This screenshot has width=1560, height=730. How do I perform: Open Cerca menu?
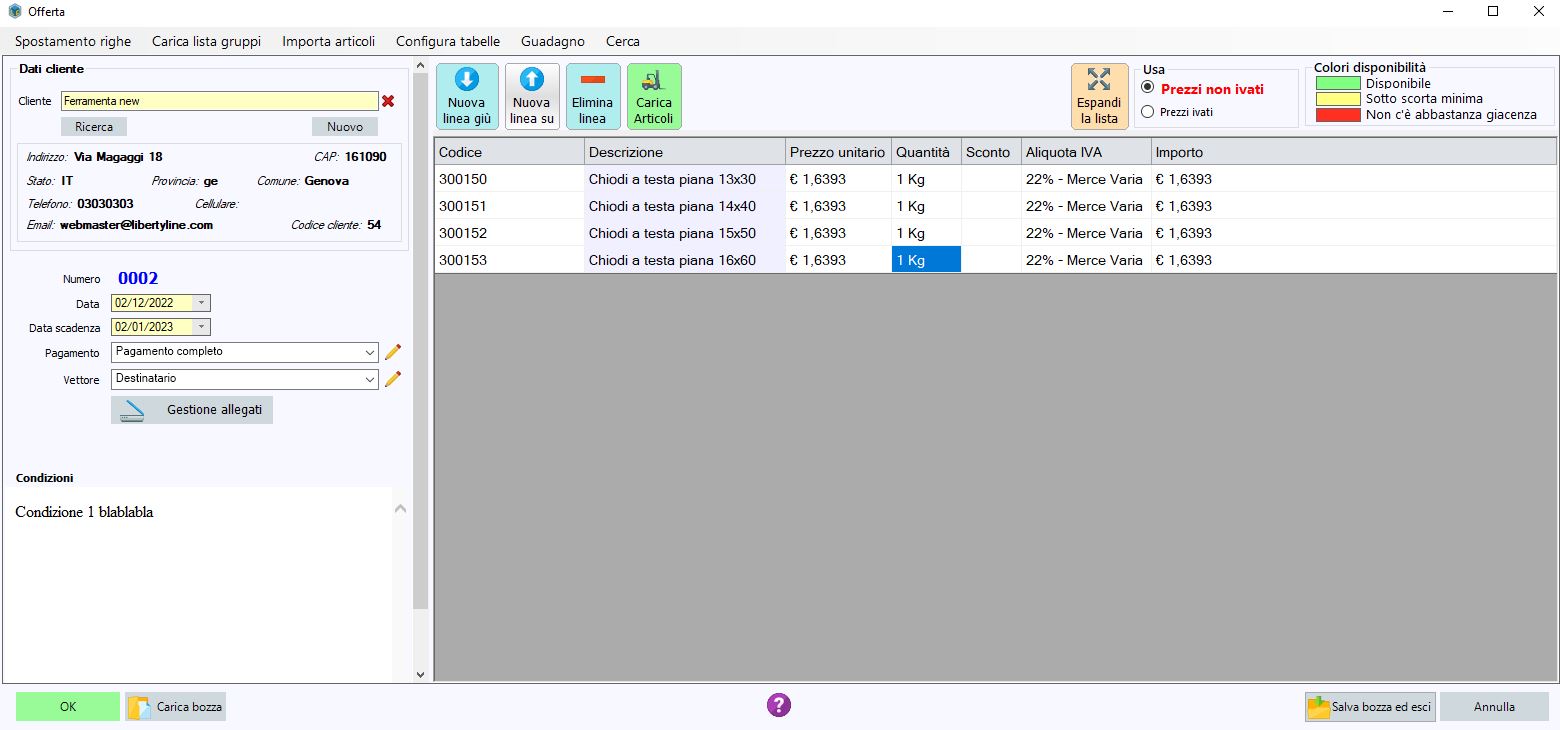(623, 41)
